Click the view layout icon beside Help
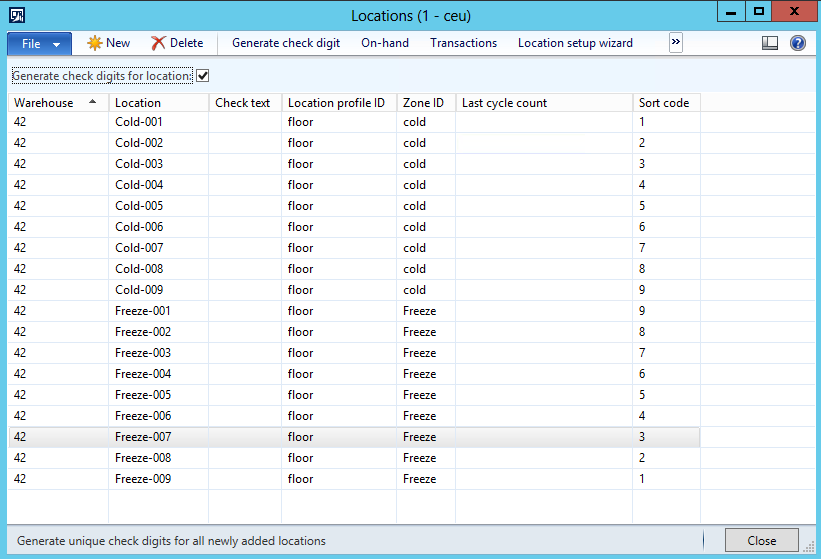Screen dimensions: 821x559 (770, 43)
